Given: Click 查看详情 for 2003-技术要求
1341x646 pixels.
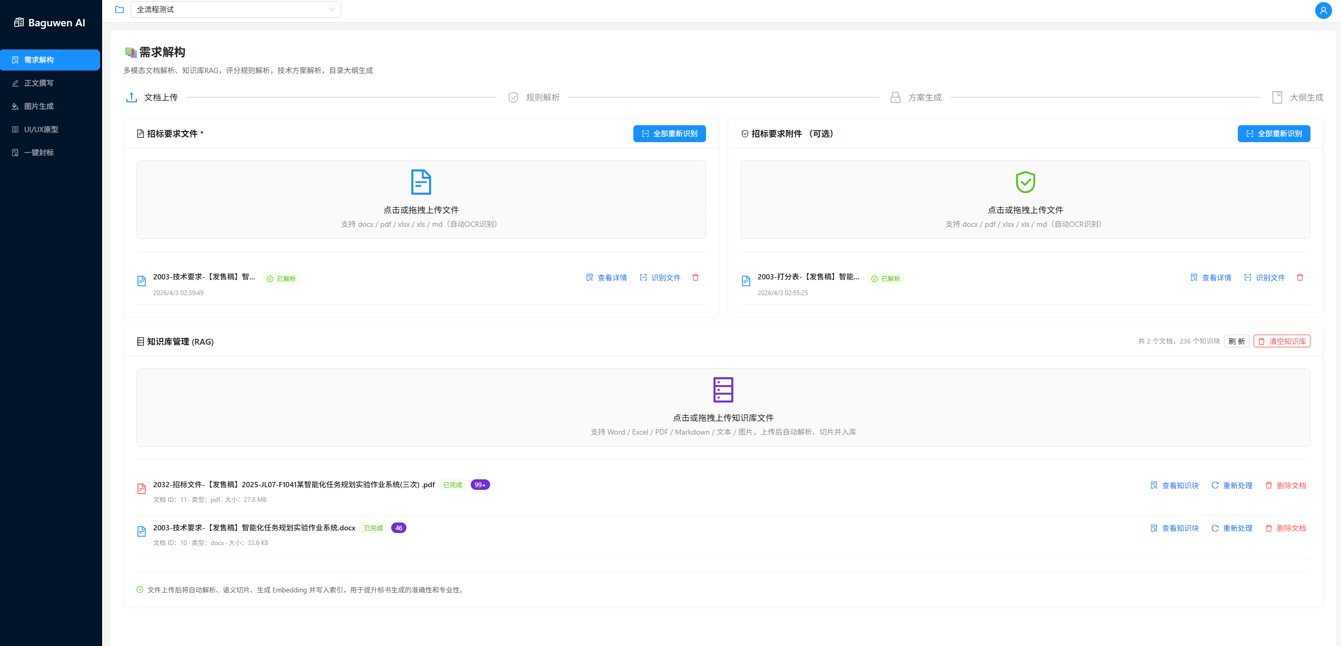Looking at the screenshot, I should (x=606, y=278).
